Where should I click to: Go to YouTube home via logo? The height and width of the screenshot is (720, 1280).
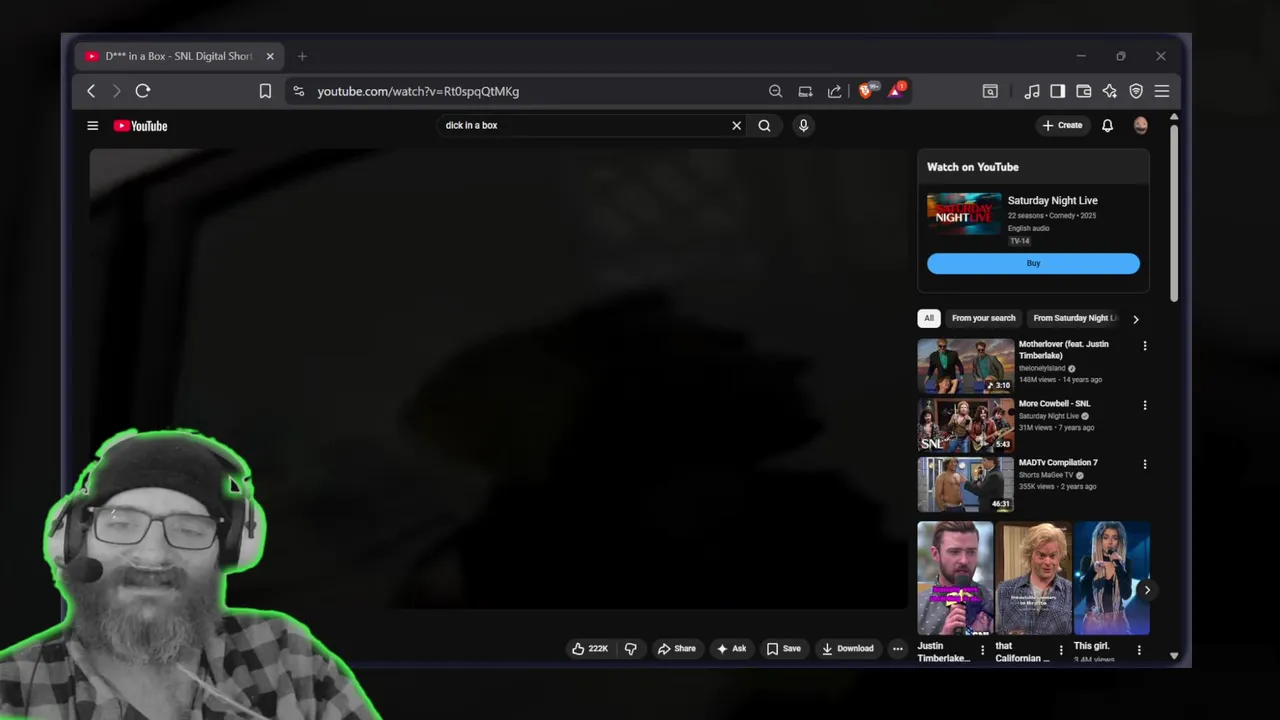(140, 126)
